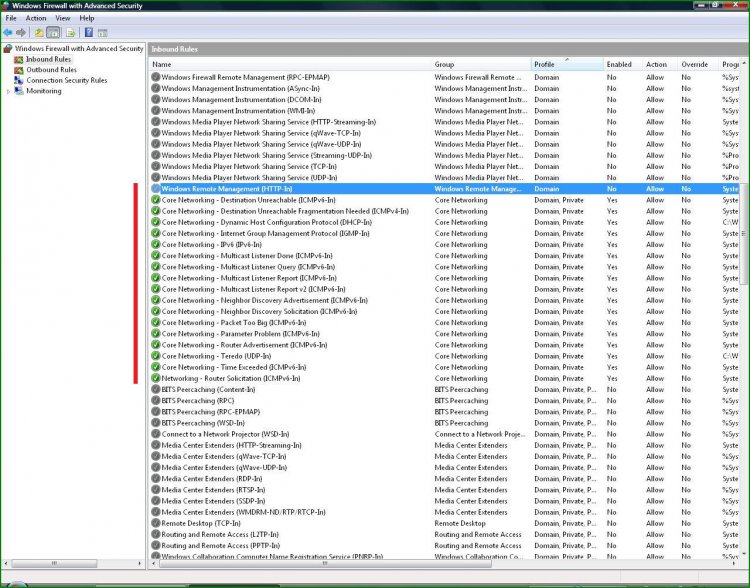Screen dimensions: 750x588
Task: Select Windows Management Instrumentation (ASync-In) rule
Action: [x=445, y=89]
